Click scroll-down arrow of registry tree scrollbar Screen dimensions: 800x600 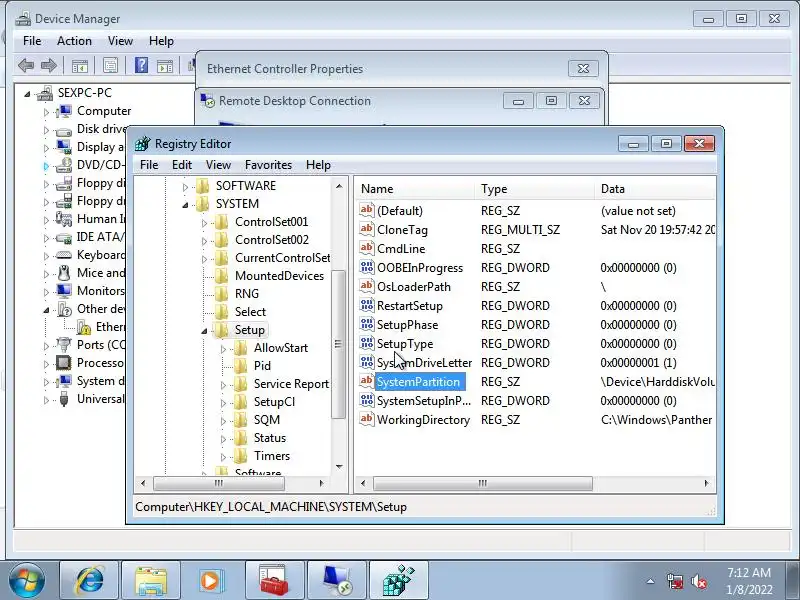pos(339,467)
